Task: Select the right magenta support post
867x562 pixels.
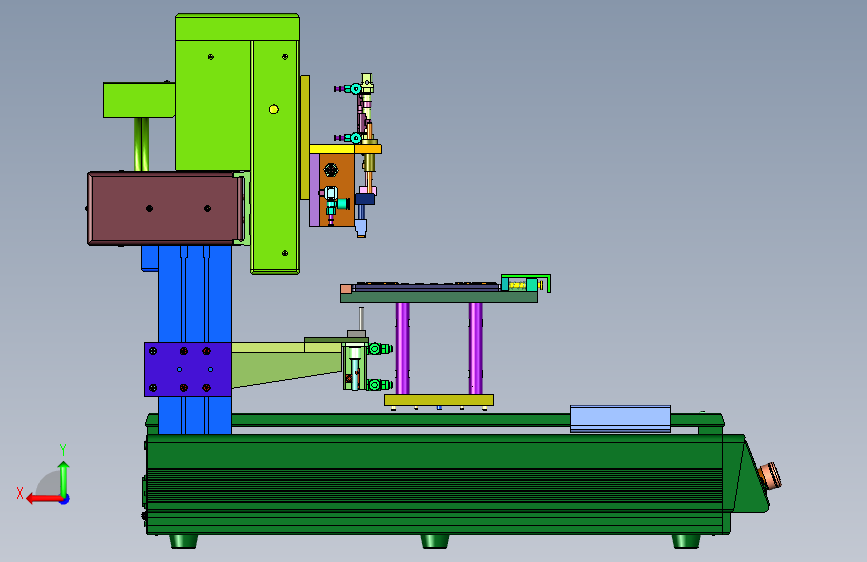Action: (476, 348)
